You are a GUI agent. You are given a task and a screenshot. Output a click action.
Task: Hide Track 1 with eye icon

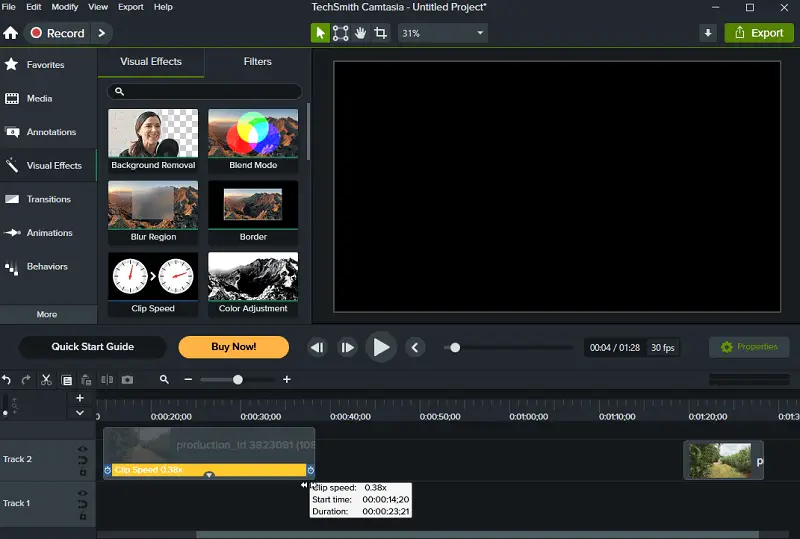point(82,493)
